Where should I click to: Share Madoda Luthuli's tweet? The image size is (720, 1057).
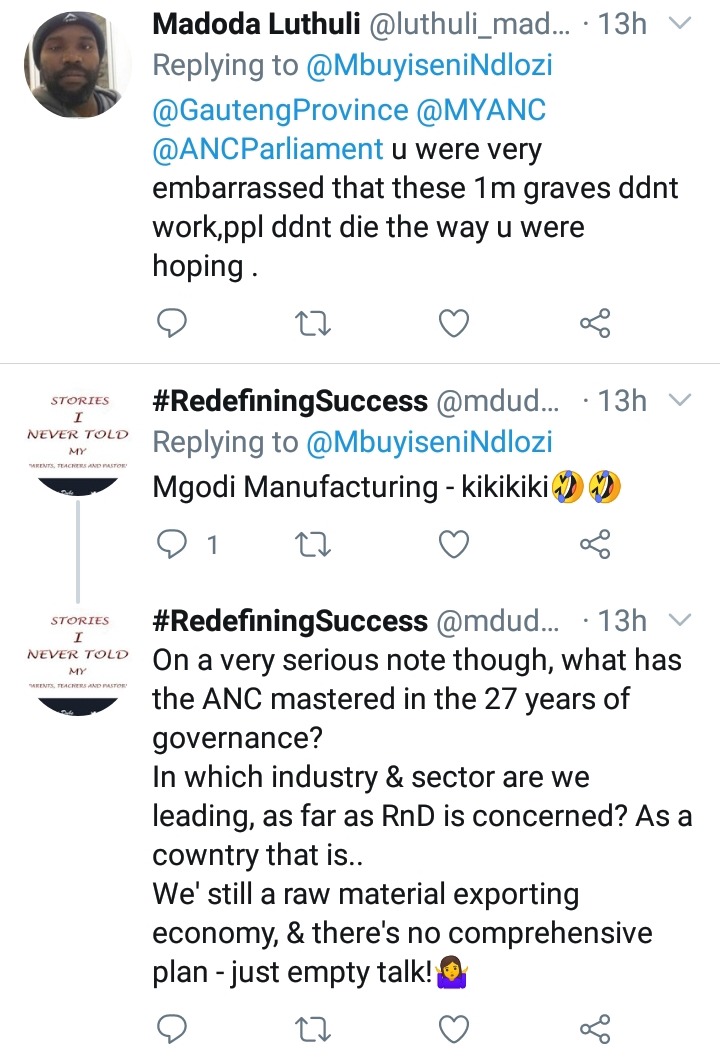595,324
